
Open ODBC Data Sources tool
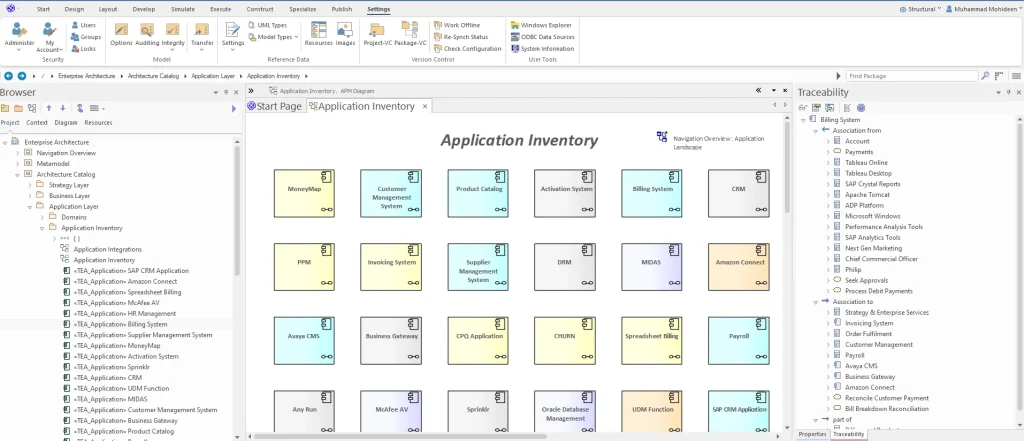(x=543, y=37)
